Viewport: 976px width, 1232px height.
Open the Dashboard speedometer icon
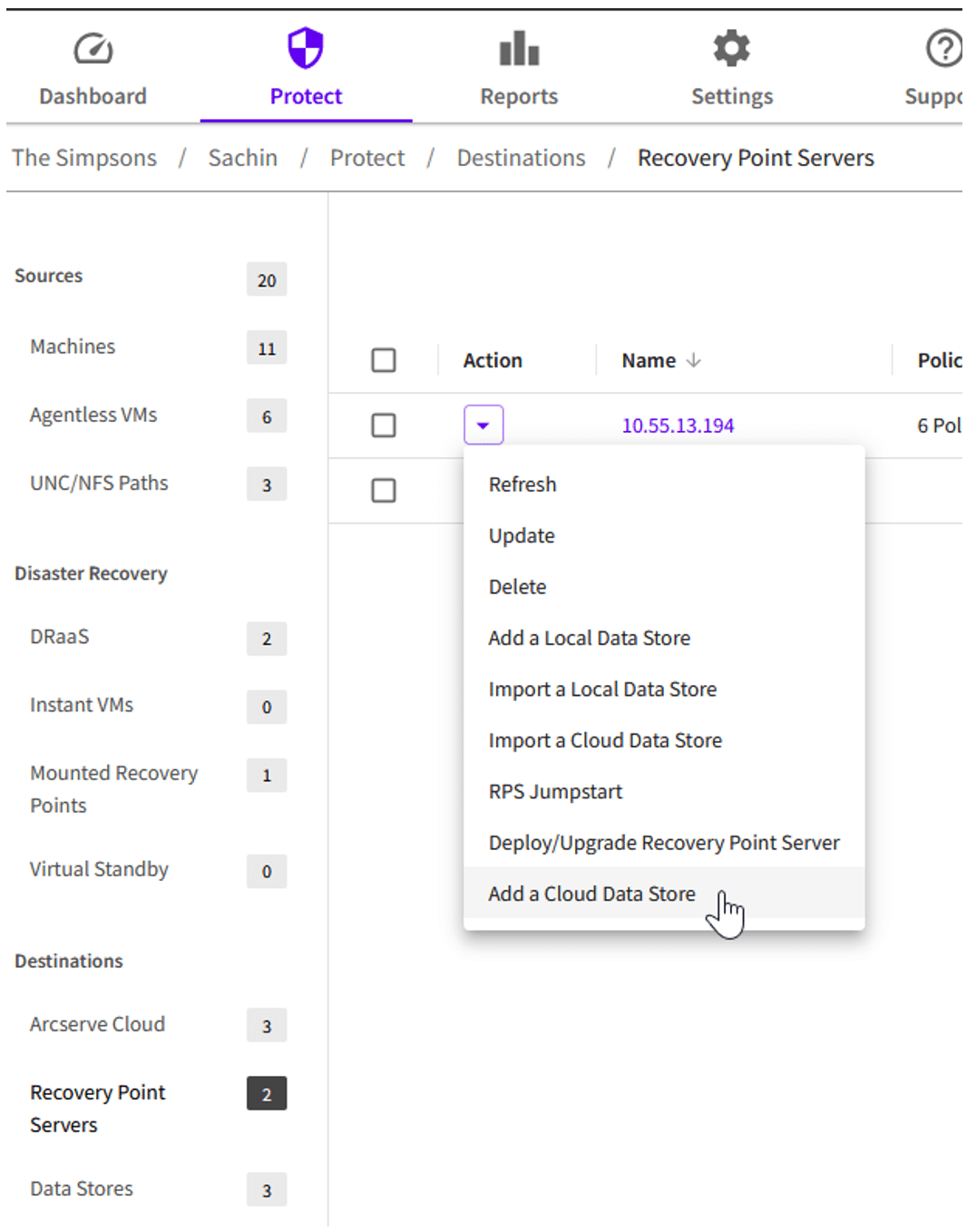coord(93,49)
